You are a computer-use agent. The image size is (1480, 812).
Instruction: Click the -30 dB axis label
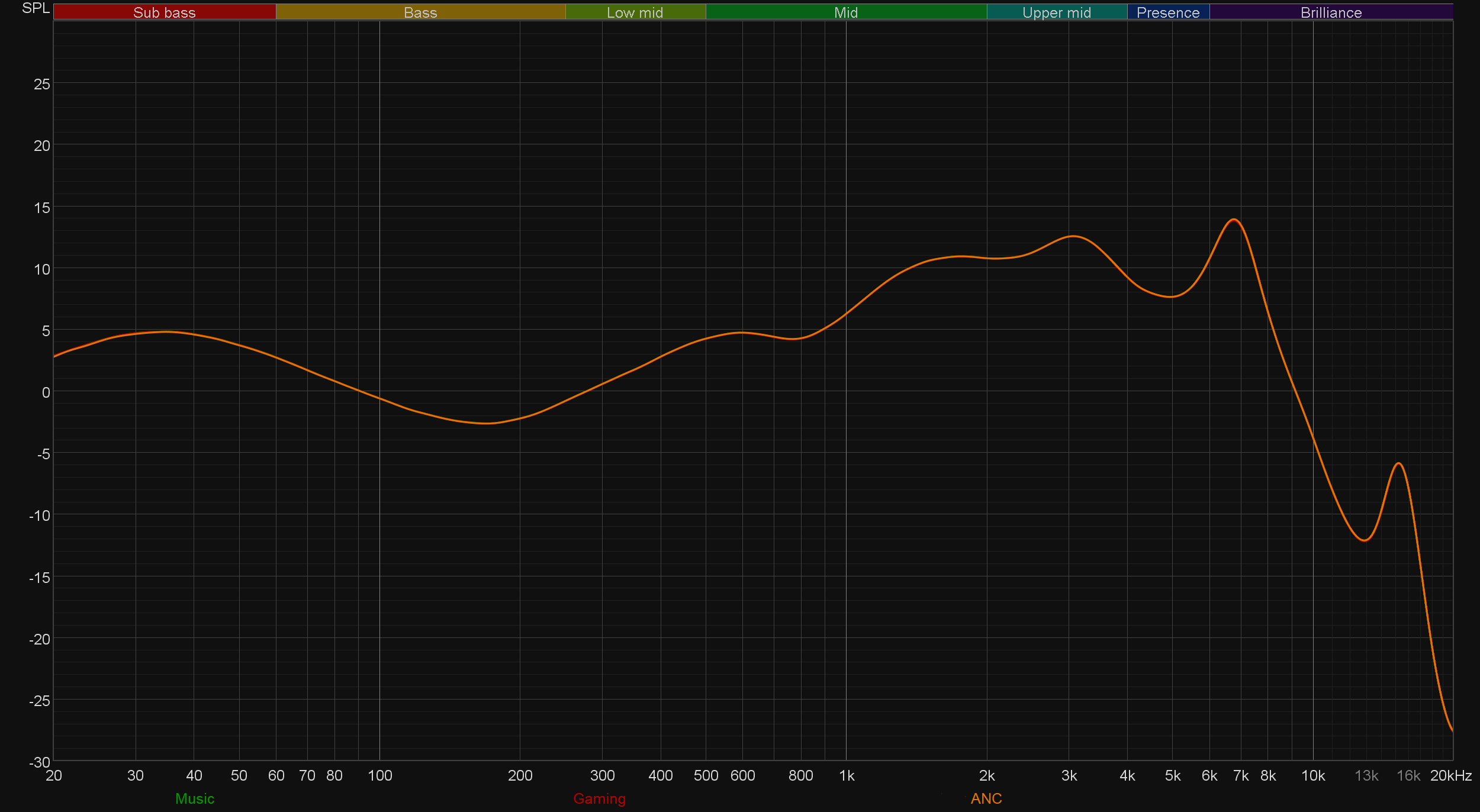pos(39,762)
